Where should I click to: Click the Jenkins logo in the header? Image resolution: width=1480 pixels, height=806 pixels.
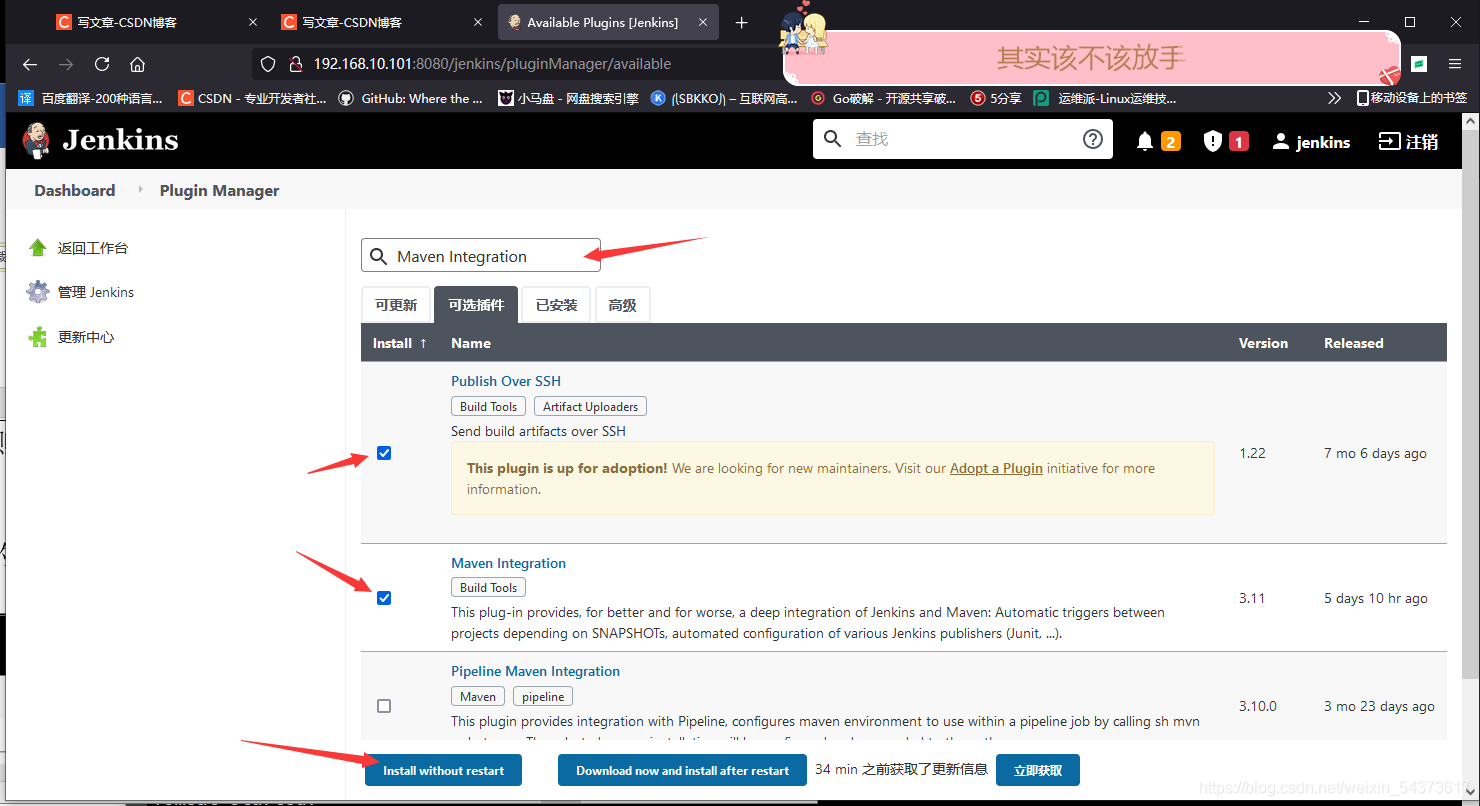click(x=100, y=140)
